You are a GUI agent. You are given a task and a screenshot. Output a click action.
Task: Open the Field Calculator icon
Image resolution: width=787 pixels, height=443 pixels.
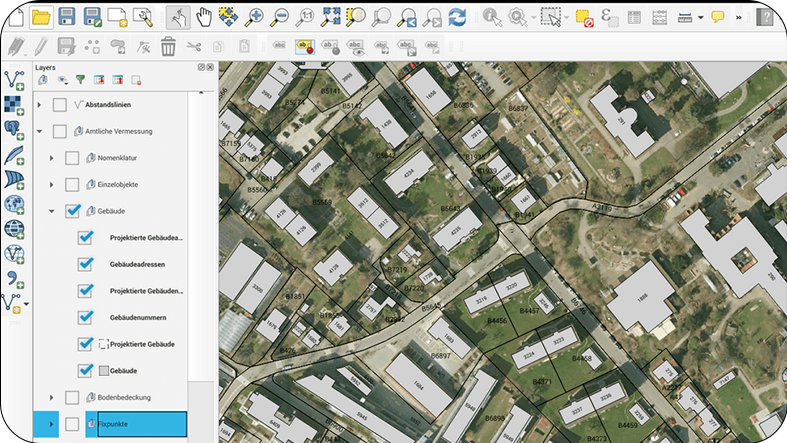(x=659, y=17)
